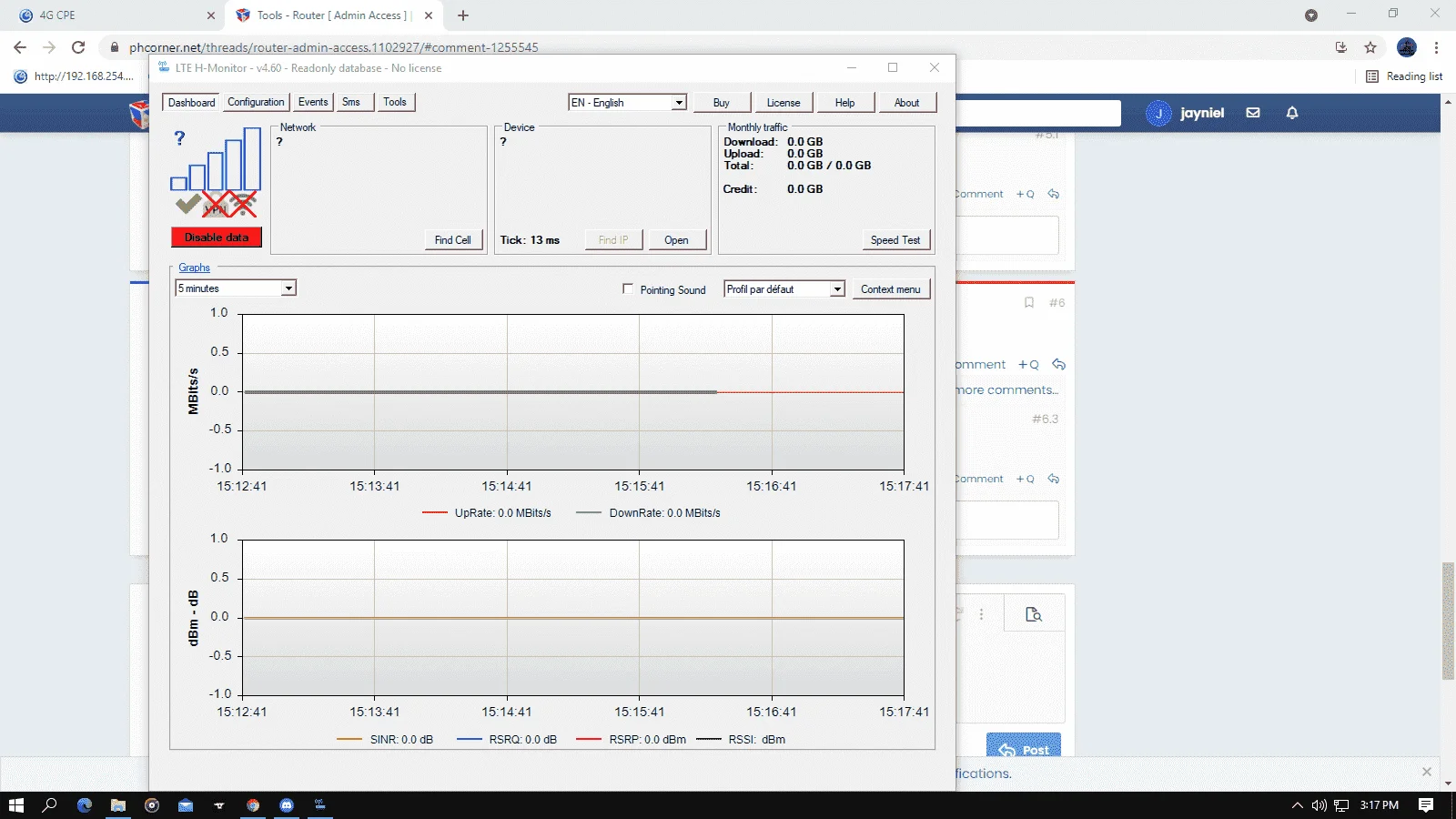The width and height of the screenshot is (1456, 819).
Task: Enable the Pointing Sound checkbox
Action: click(628, 288)
